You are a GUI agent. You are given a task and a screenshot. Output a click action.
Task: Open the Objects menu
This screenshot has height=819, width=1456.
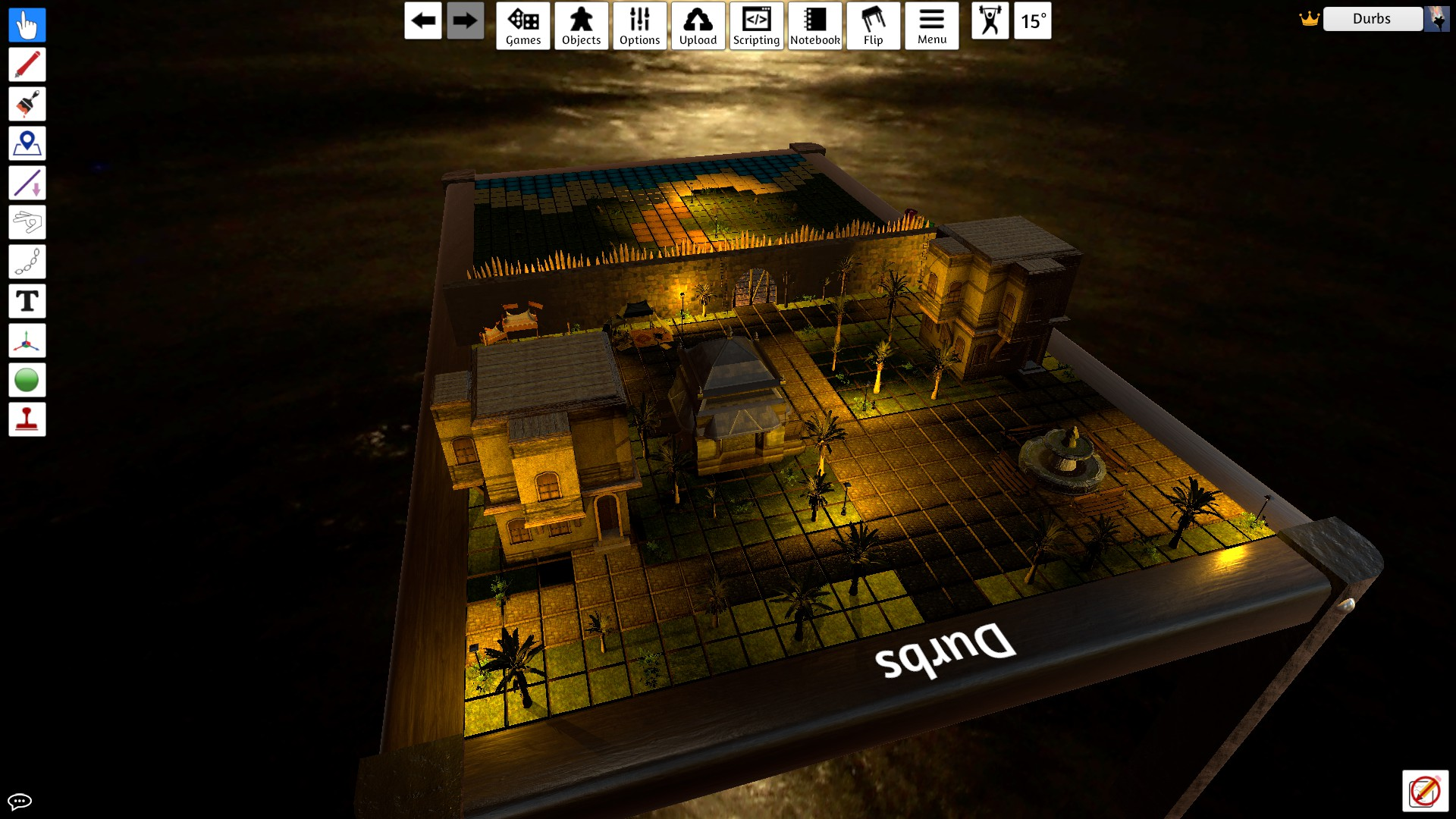click(582, 26)
